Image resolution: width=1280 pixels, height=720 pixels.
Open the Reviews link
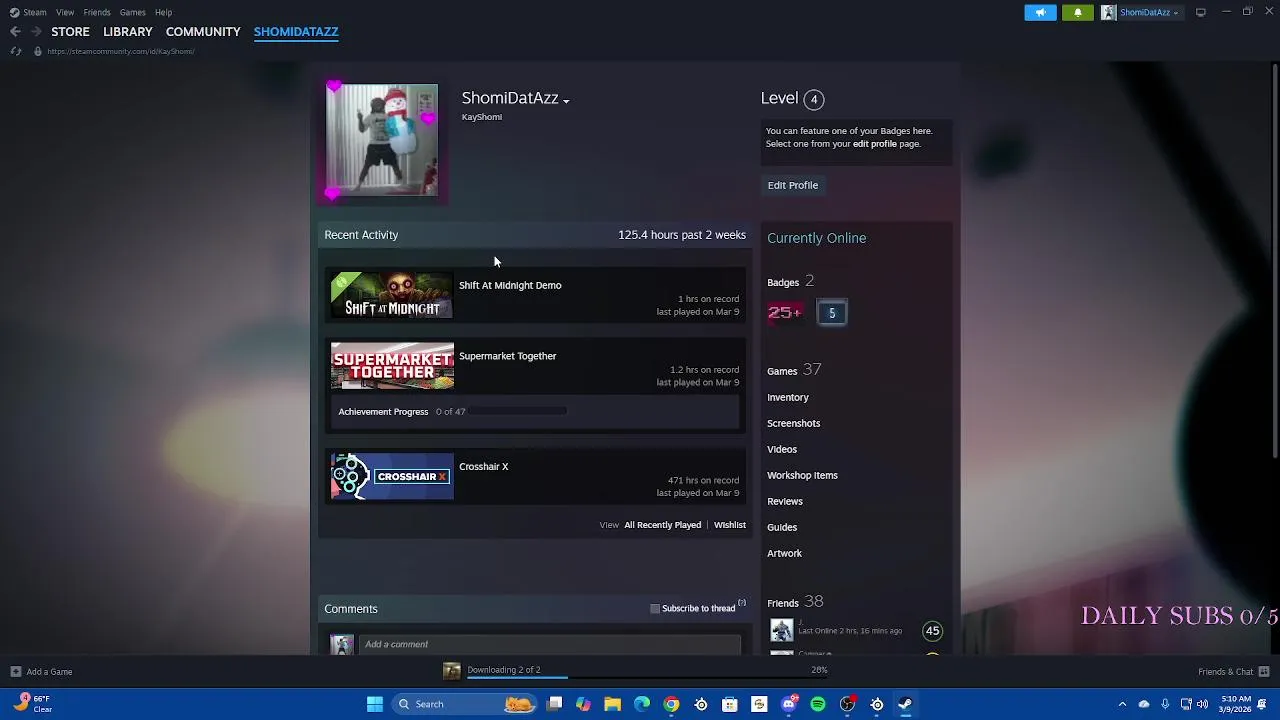pos(785,501)
